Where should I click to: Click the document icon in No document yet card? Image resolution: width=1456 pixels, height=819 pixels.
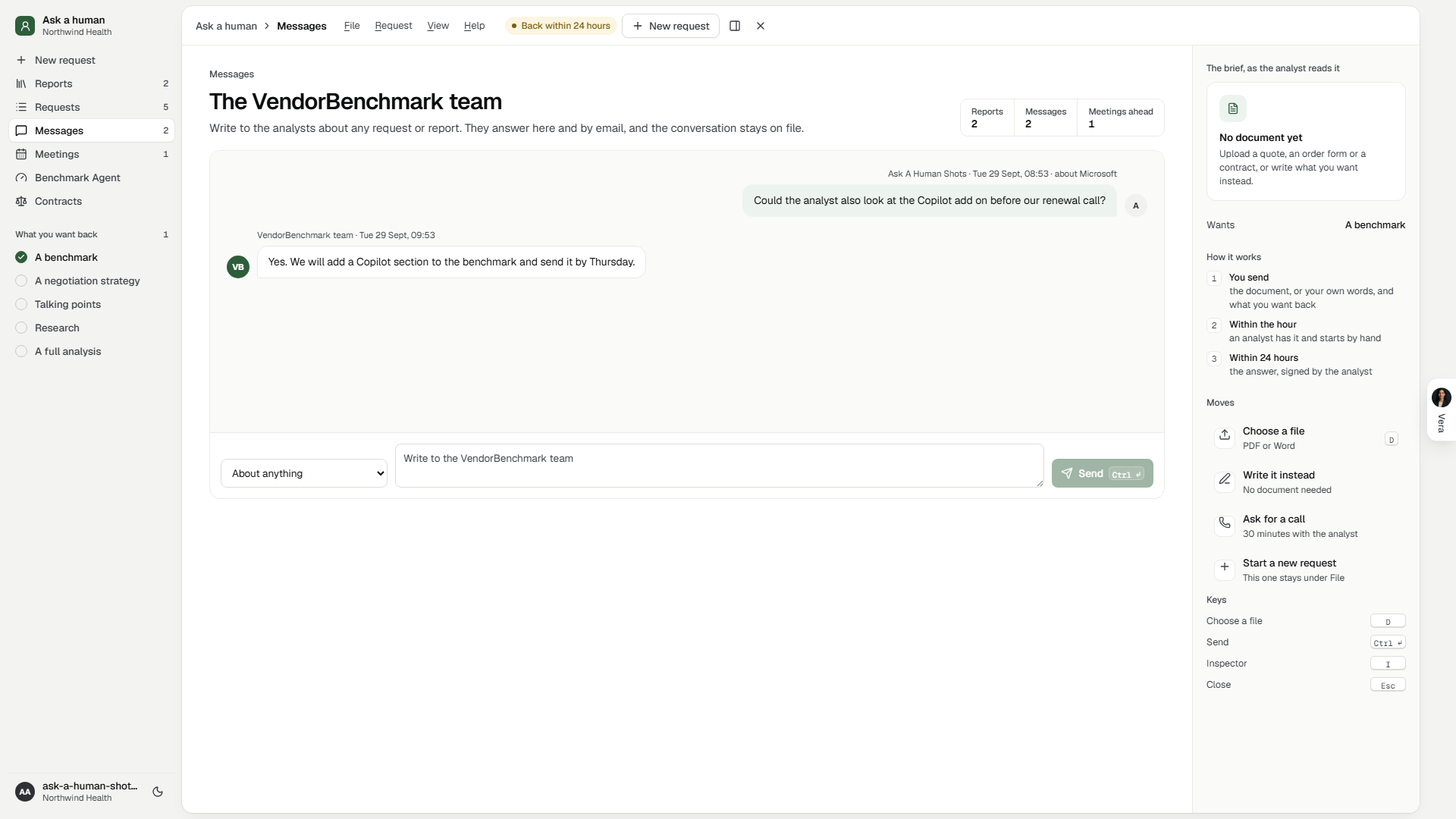coord(1233,108)
